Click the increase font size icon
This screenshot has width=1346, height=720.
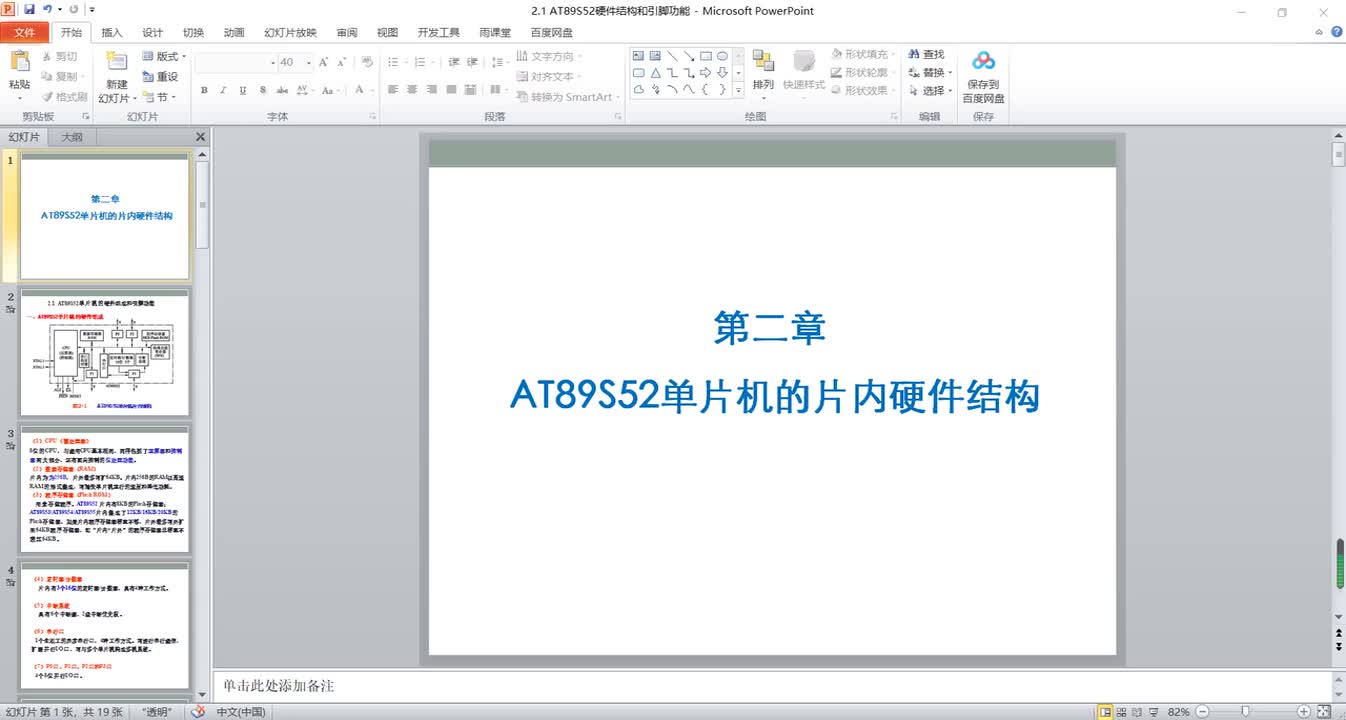(x=324, y=62)
